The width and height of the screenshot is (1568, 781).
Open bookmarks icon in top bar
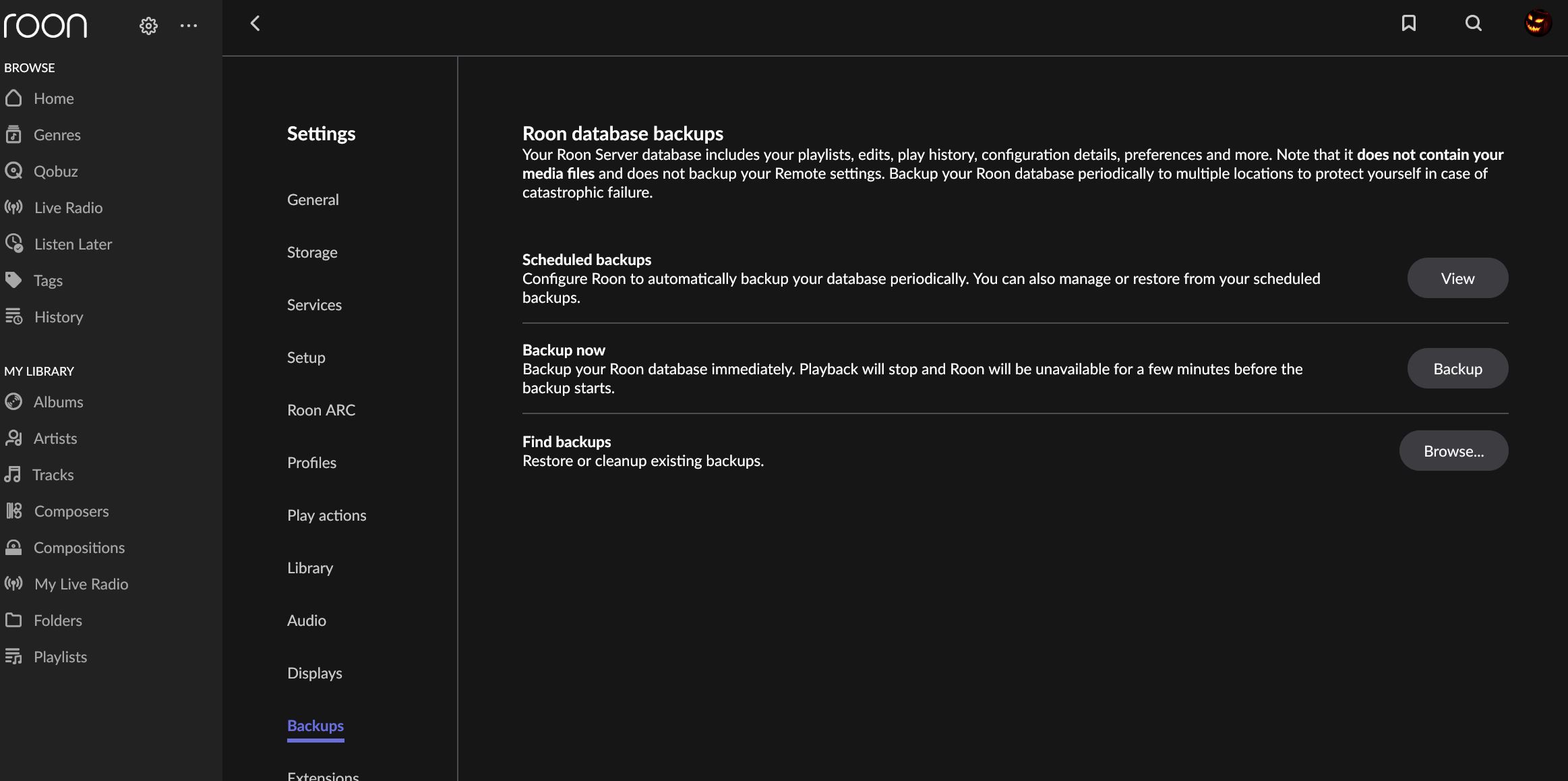point(1408,24)
